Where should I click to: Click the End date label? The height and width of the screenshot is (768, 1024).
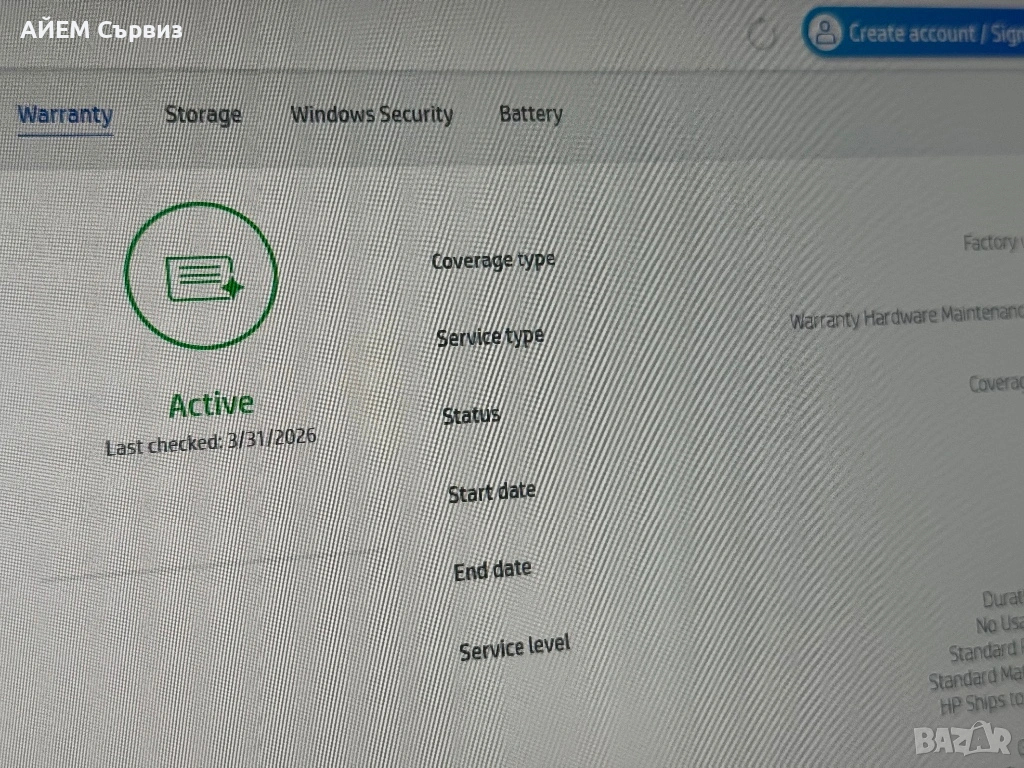coord(492,570)
